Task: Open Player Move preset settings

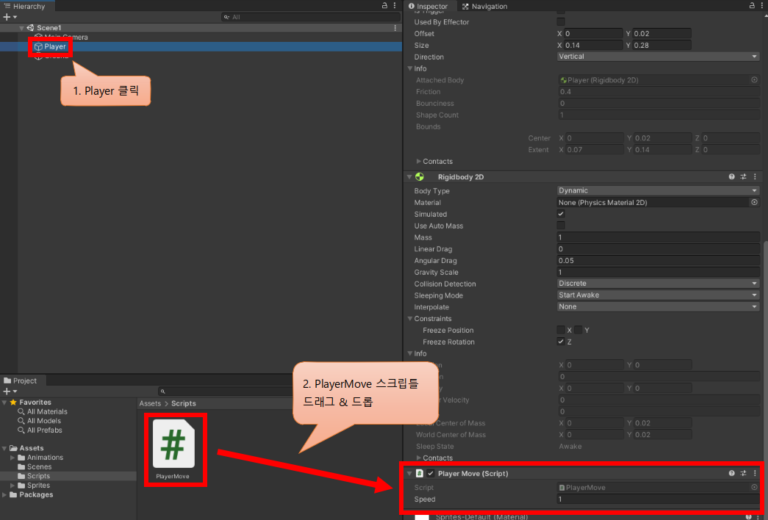Action: 743,473
